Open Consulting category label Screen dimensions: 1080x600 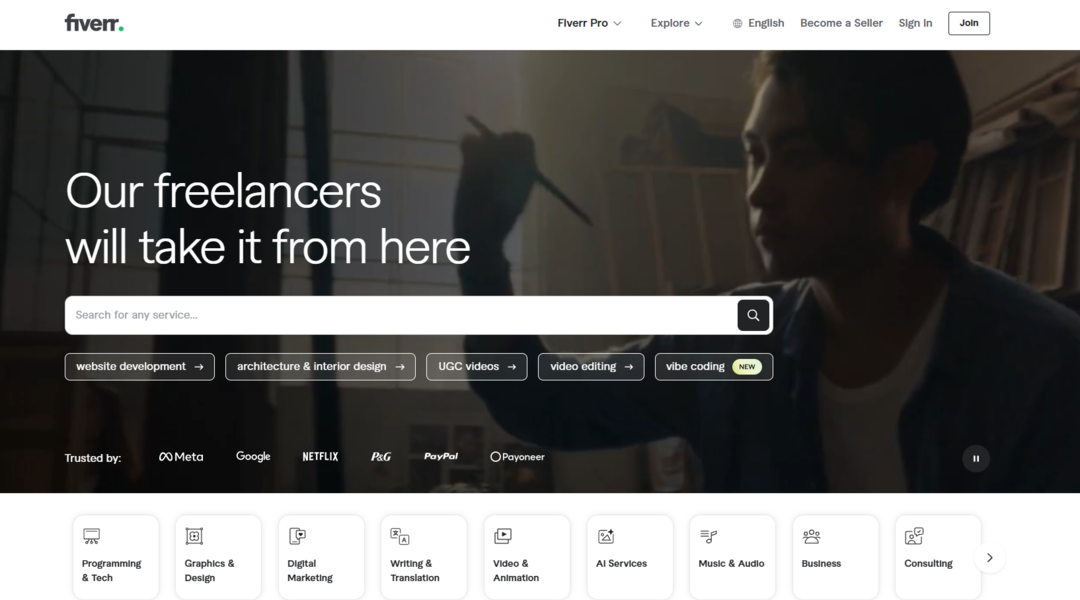coord(928,563)
